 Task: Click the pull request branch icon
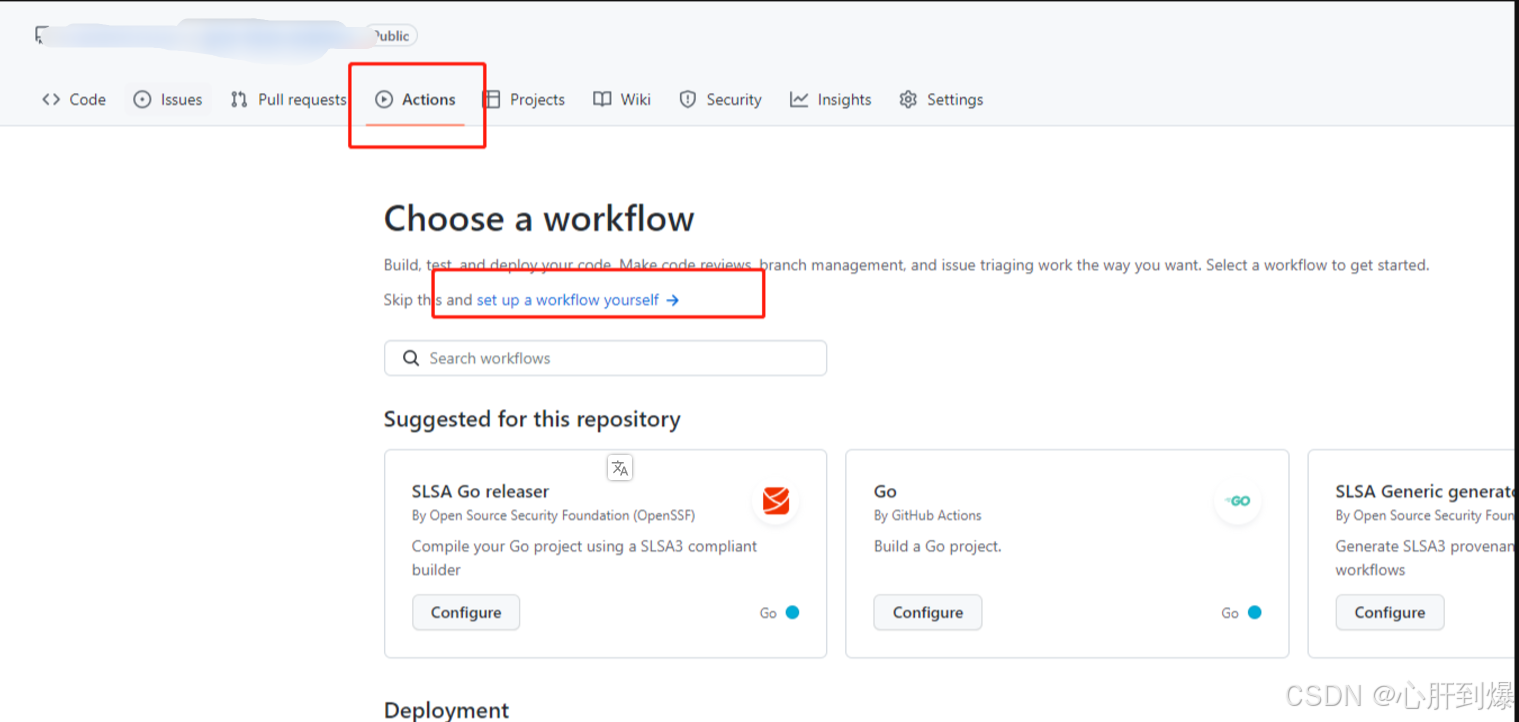tap(239, 99)
